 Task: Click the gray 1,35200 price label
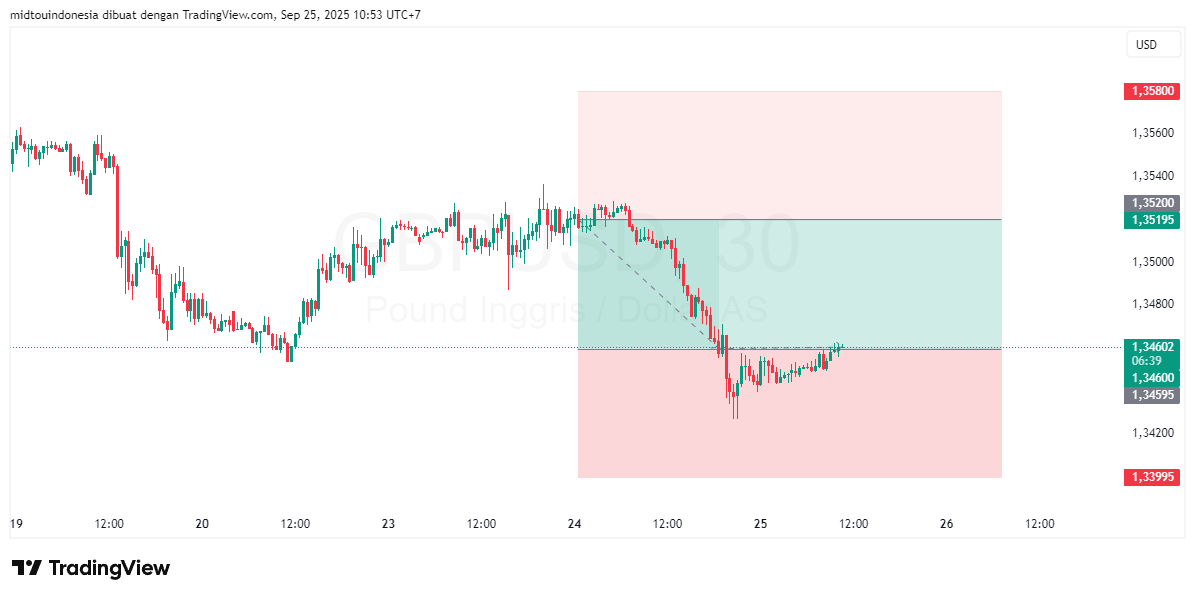tap(1152, 203)
